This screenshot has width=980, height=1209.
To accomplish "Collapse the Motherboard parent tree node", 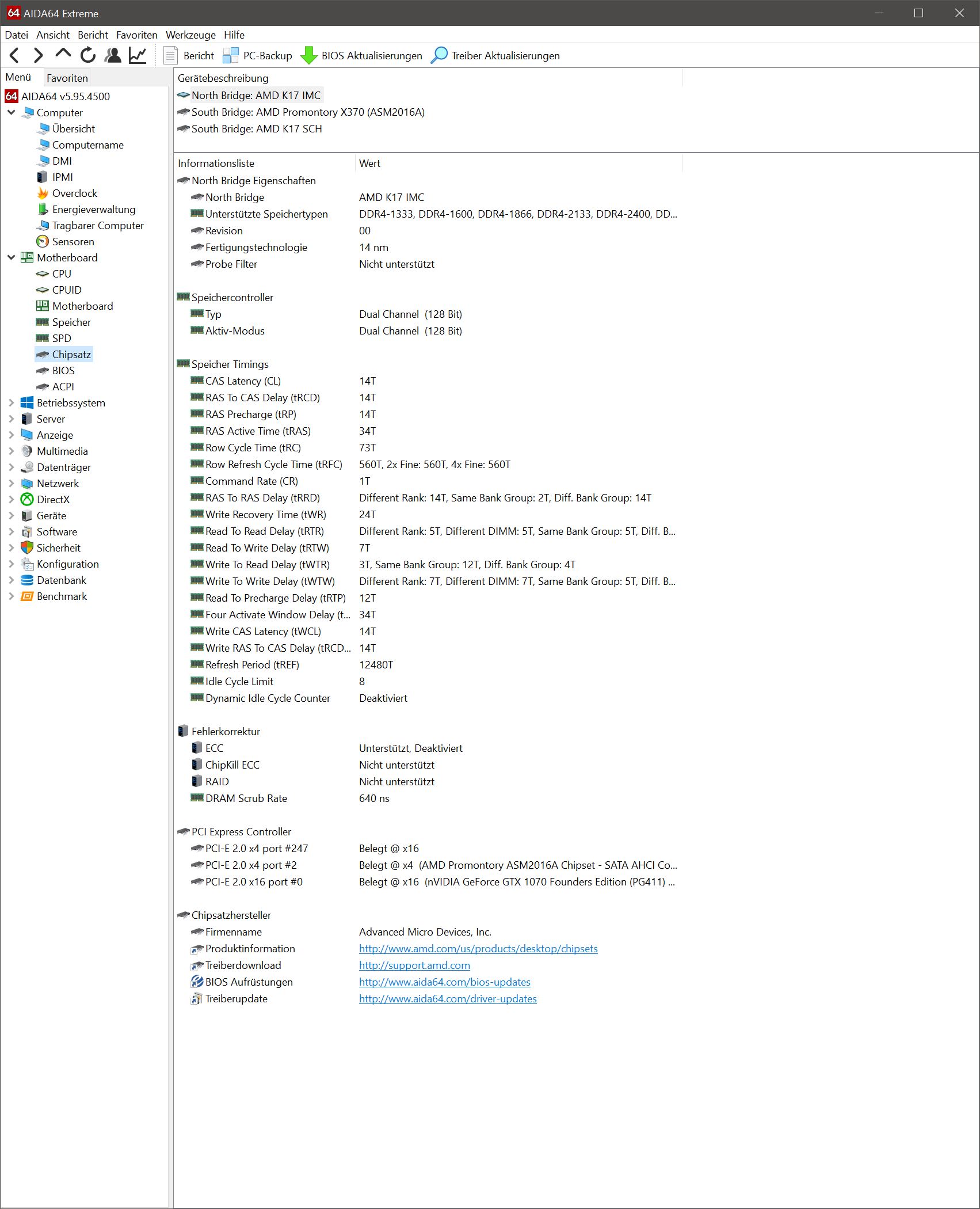I will pos(11,257).
